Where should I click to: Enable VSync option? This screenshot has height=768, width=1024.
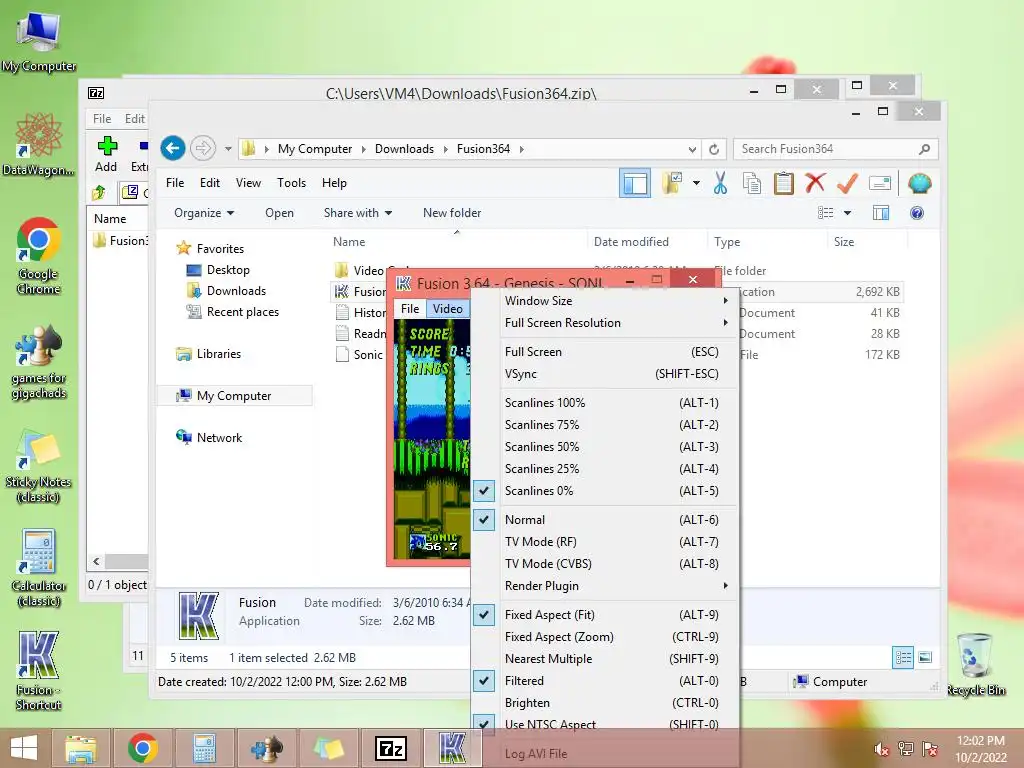click(605, 374)
